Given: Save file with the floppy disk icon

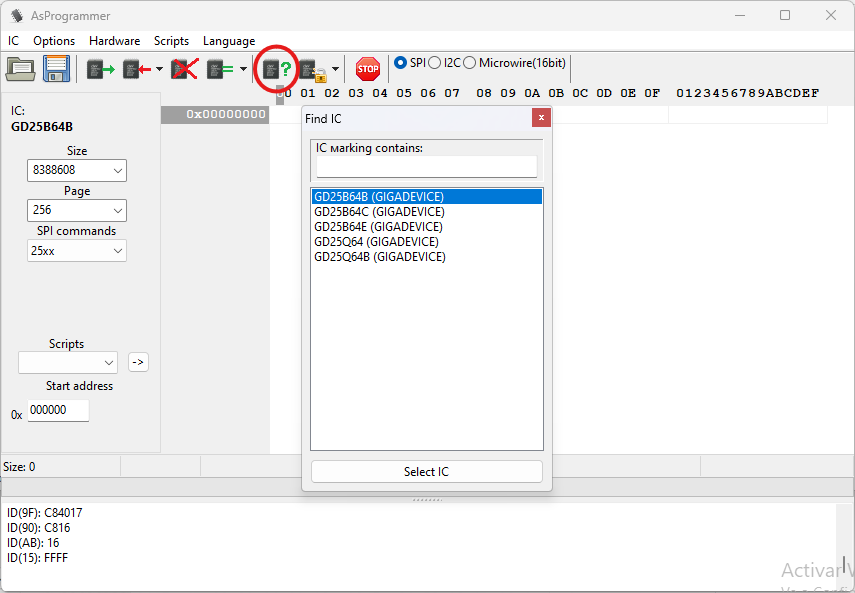Looking at the screenshot, I should (57, 69).
